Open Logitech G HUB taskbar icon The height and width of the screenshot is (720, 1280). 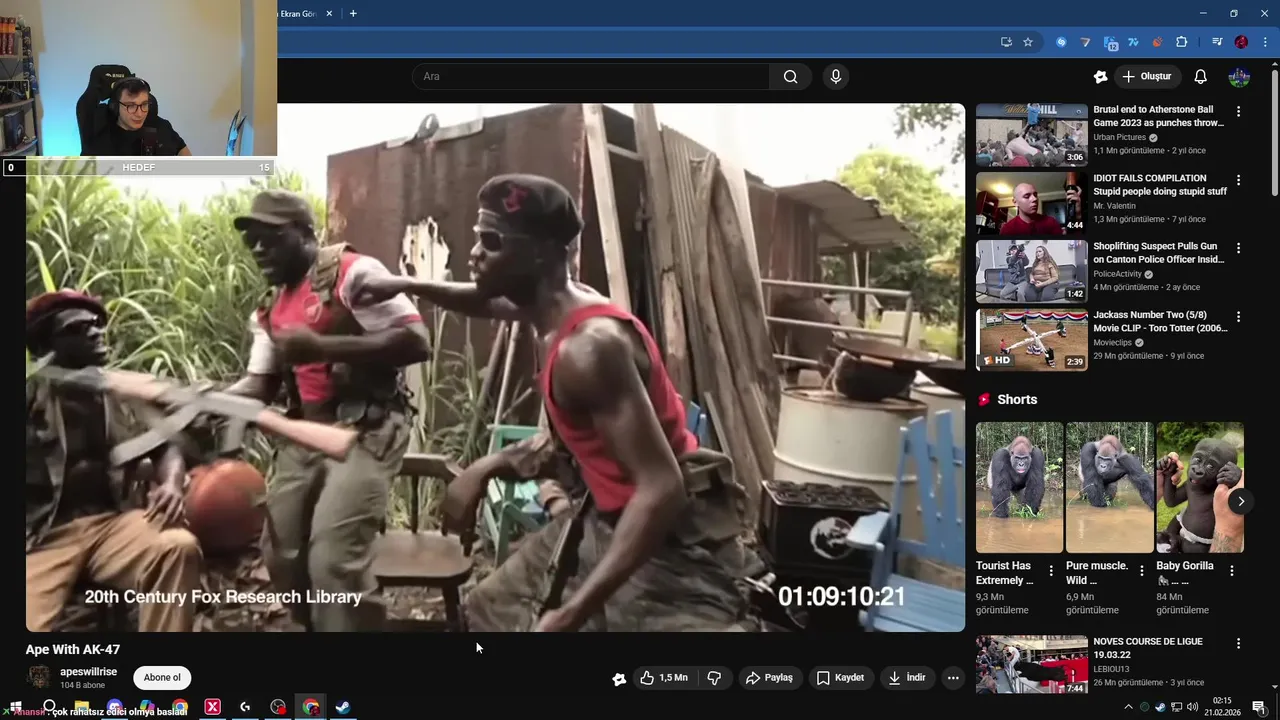[245, 707]
